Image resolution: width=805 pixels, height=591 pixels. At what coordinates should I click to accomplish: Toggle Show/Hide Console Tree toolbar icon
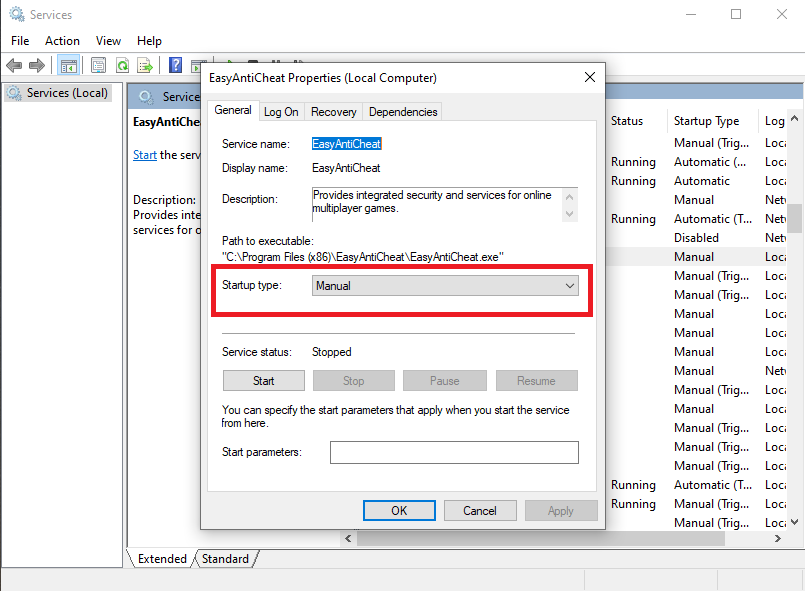(x=69, y=65)
